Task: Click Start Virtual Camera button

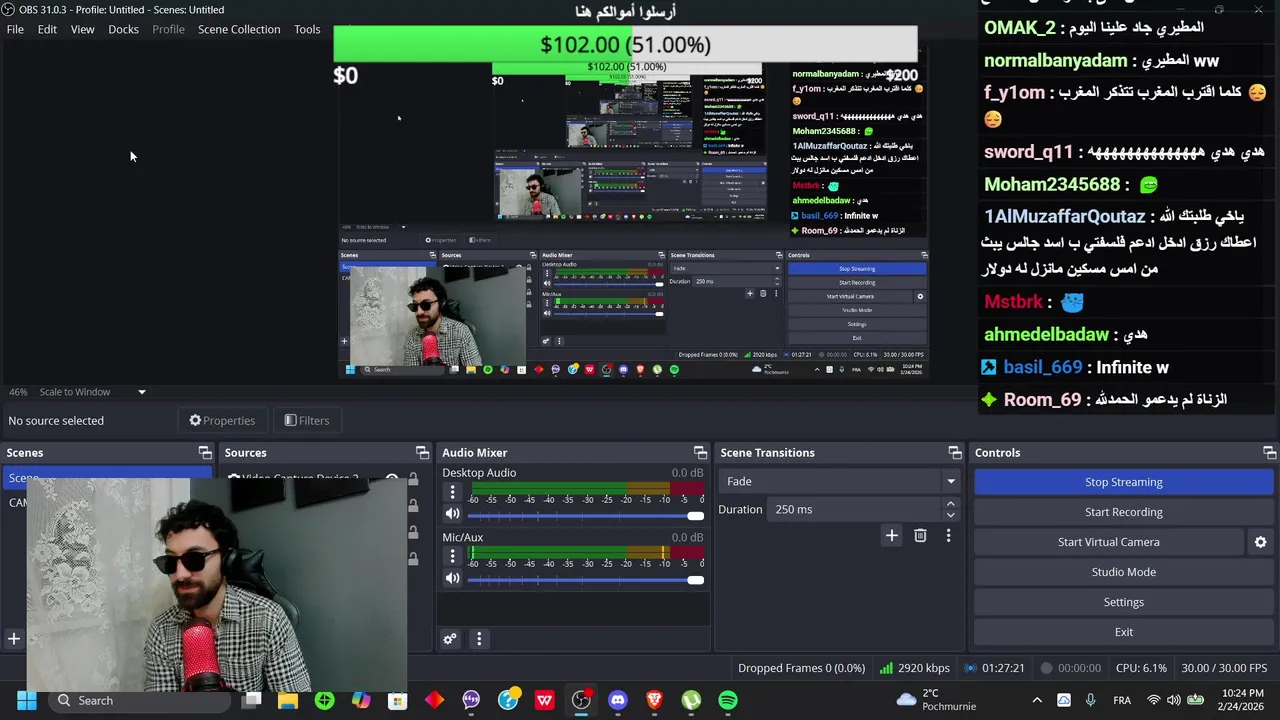Action: point(1108,542)
